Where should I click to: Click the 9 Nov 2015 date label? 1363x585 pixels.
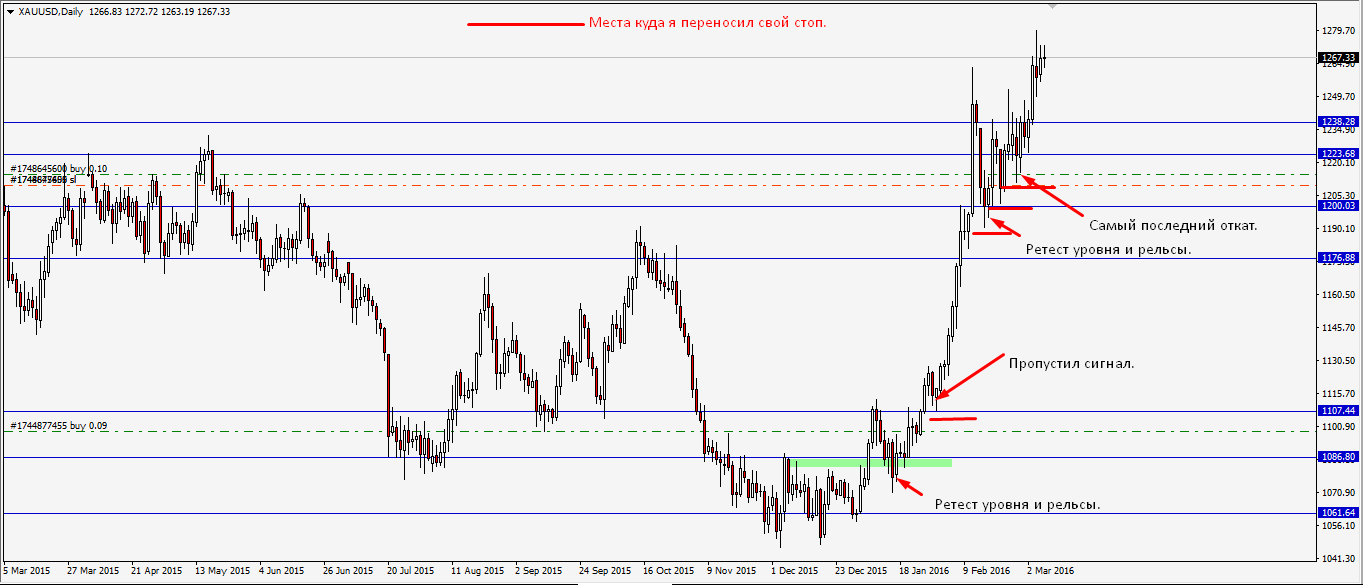(730, 571)
